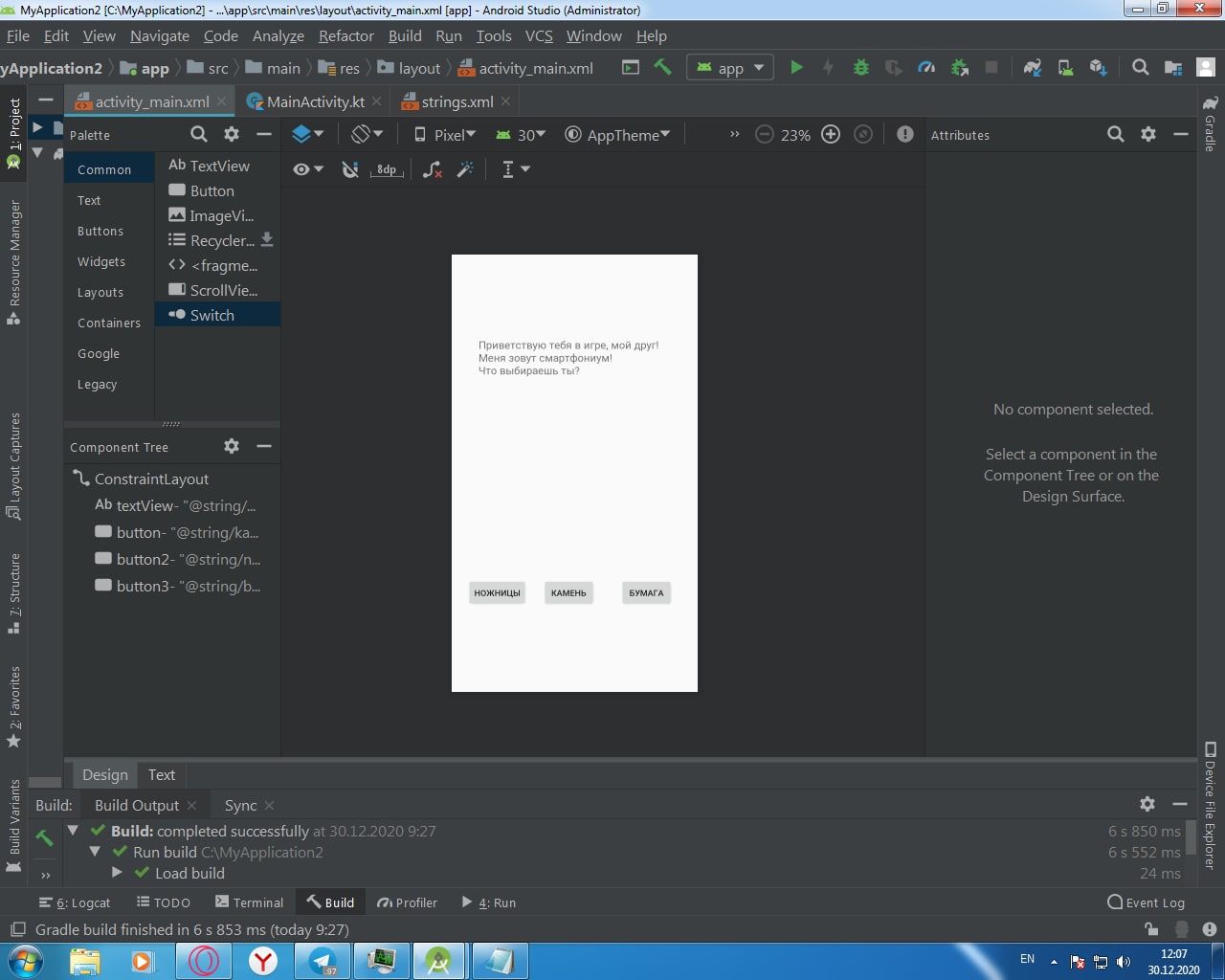Open the TODO tool window
1225x980 pixels.
tap(164, 902)
